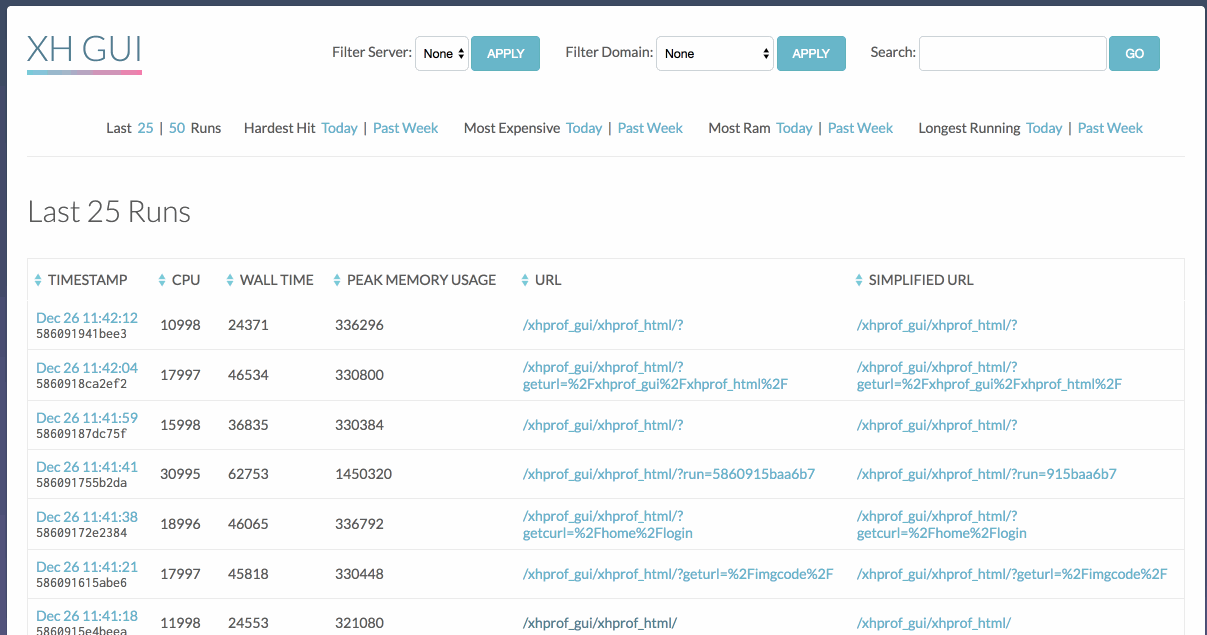Click the TIMESTAMP column sort arrows icon
This screenshot has height=635, width=1207.
click(39, 281)
